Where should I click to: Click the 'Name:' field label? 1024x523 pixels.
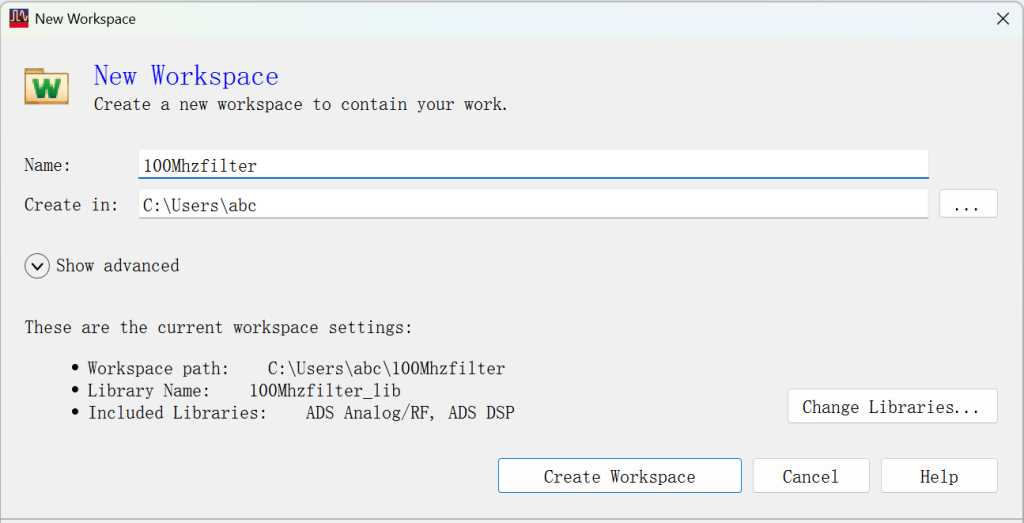click(x=47, y=165)
